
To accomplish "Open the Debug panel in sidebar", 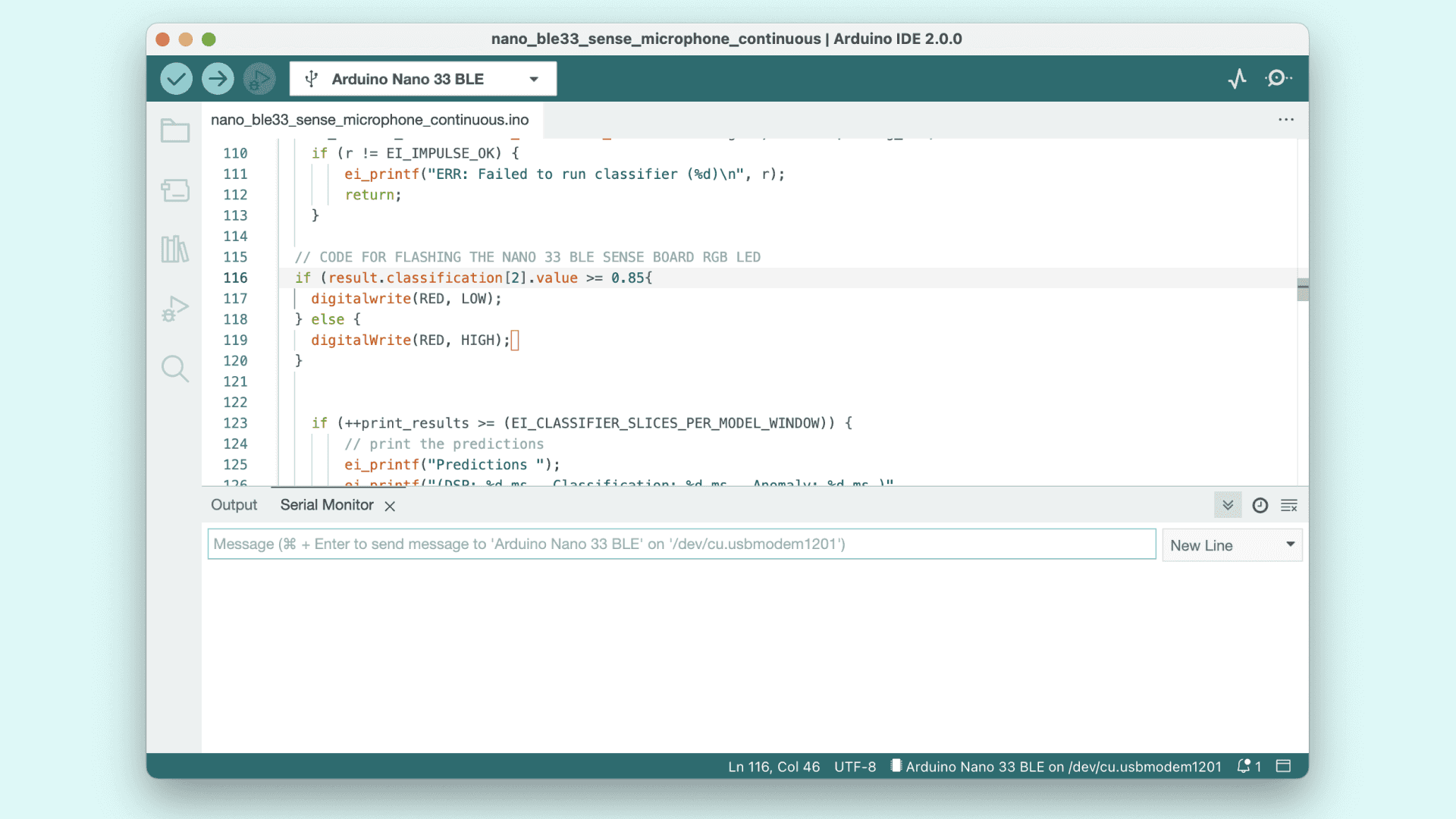I will pyautogui.click(x=175, y=309).
